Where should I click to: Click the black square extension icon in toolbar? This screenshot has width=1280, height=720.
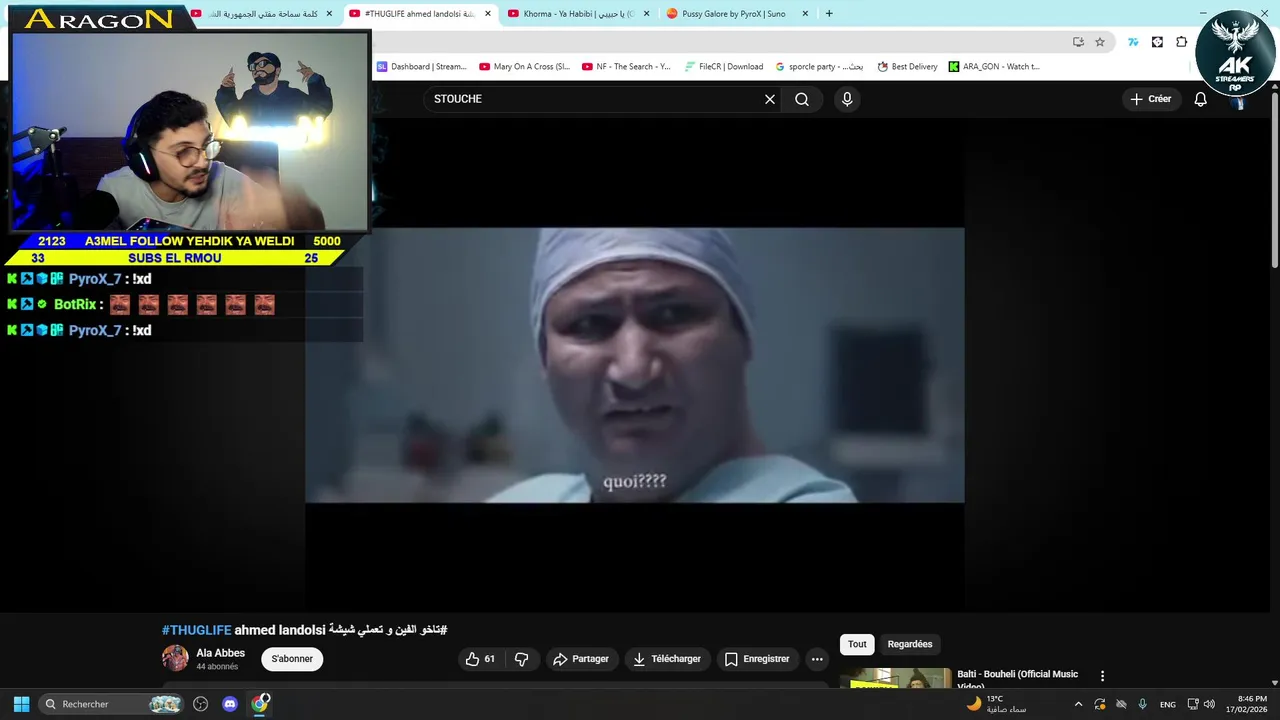click(1157, 42)
